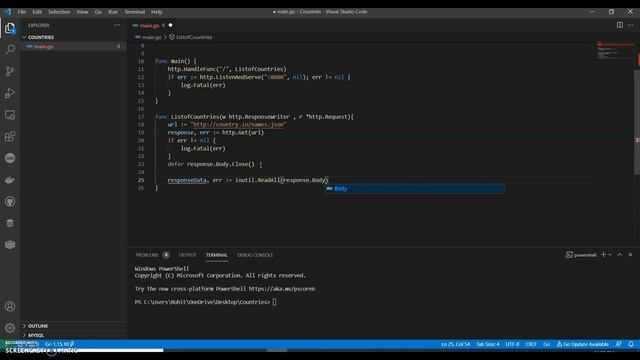
Task: Click CRLF line ending in status bar
Action: [x=531, y=344]
